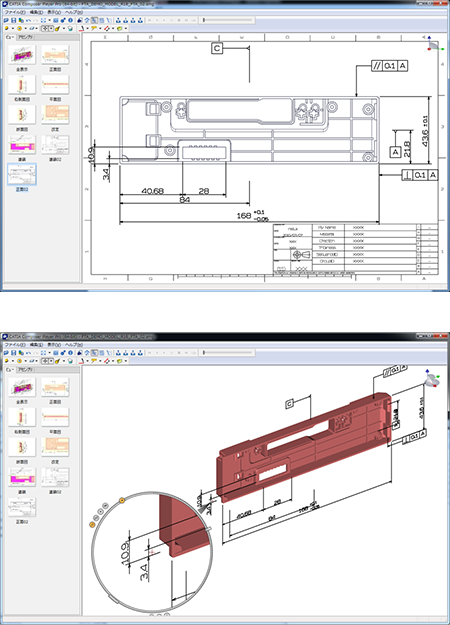The height and width of the screenshot is (625, 450).
Task: Select the 右側面図 view thumbnail in upper window
Action: click(22, 85)
